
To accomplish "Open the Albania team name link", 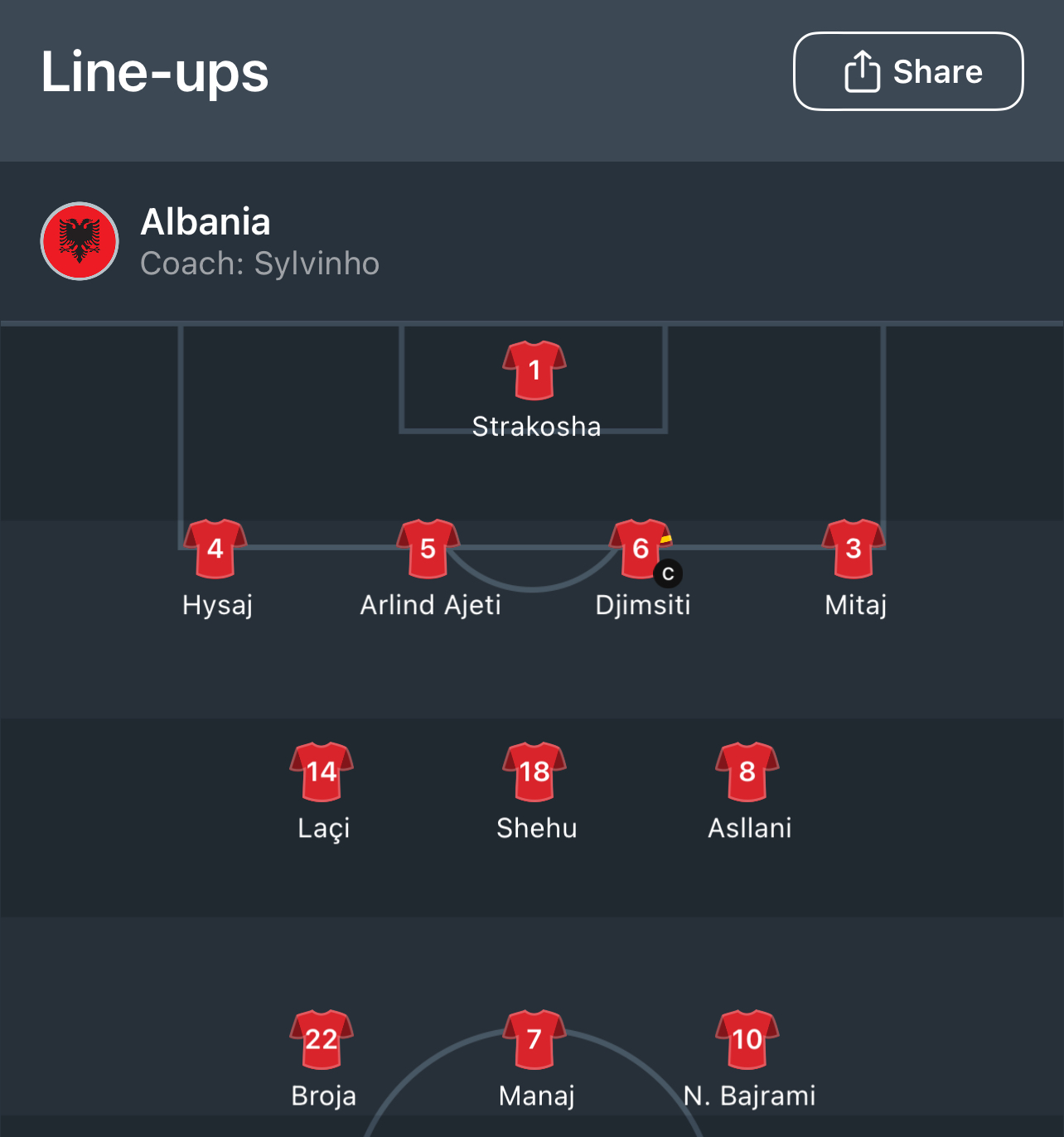I will [206, 222].
